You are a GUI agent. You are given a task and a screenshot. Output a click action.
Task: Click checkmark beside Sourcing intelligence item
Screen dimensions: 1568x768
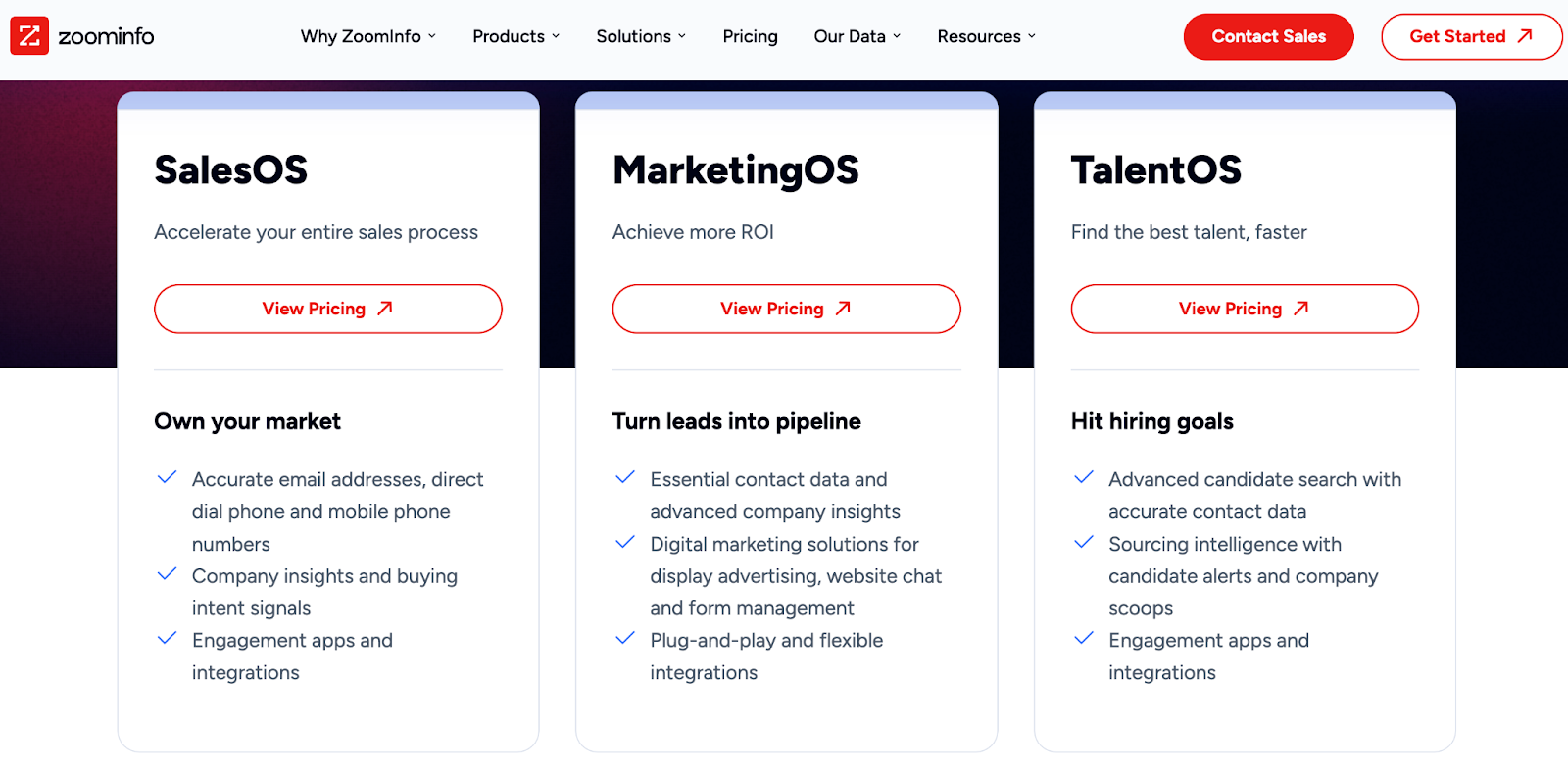tap(1084, 543)
